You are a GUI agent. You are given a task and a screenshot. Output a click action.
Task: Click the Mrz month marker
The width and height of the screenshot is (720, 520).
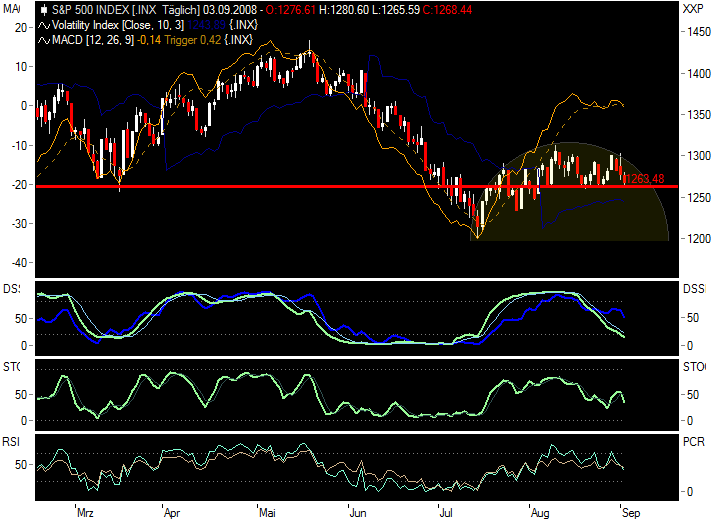coord(85,513)
